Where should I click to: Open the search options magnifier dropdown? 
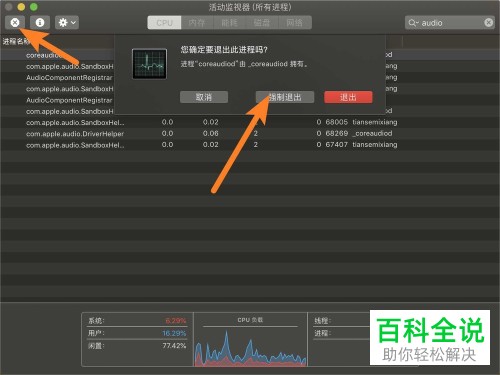tap(413, 23)
